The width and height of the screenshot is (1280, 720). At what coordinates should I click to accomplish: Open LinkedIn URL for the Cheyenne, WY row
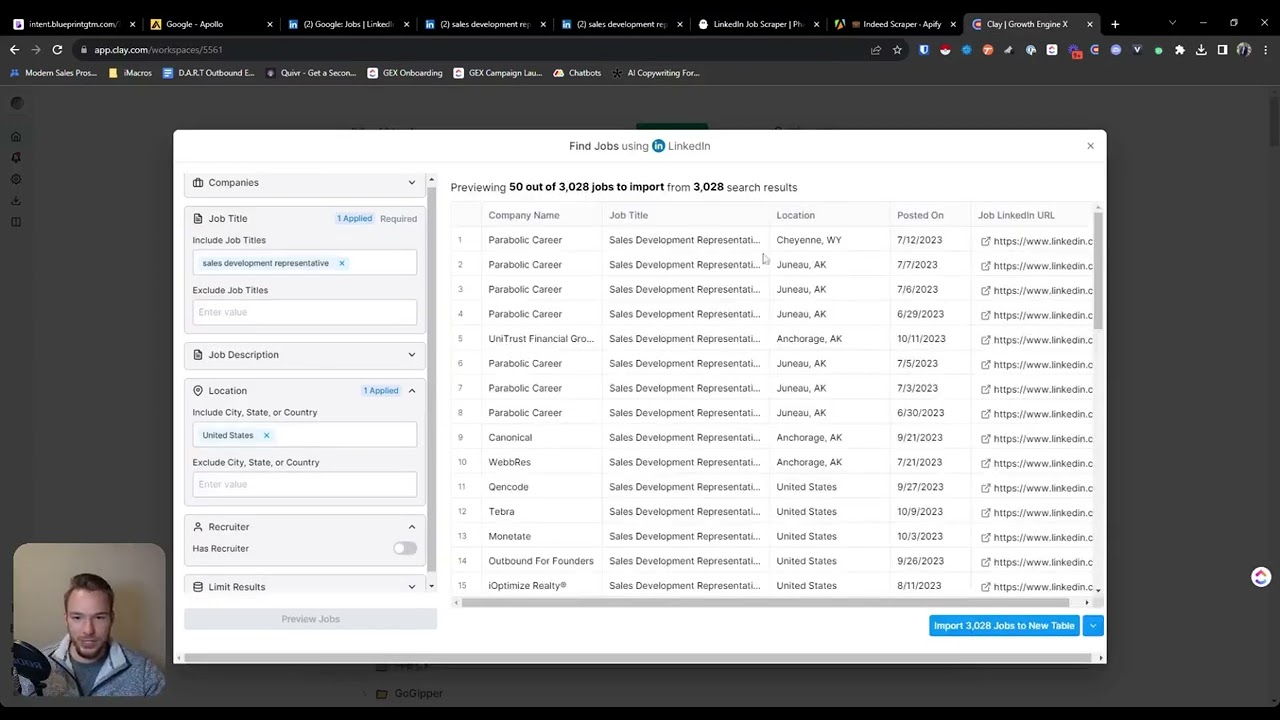pyautogui.click(x=1038, y=241)
